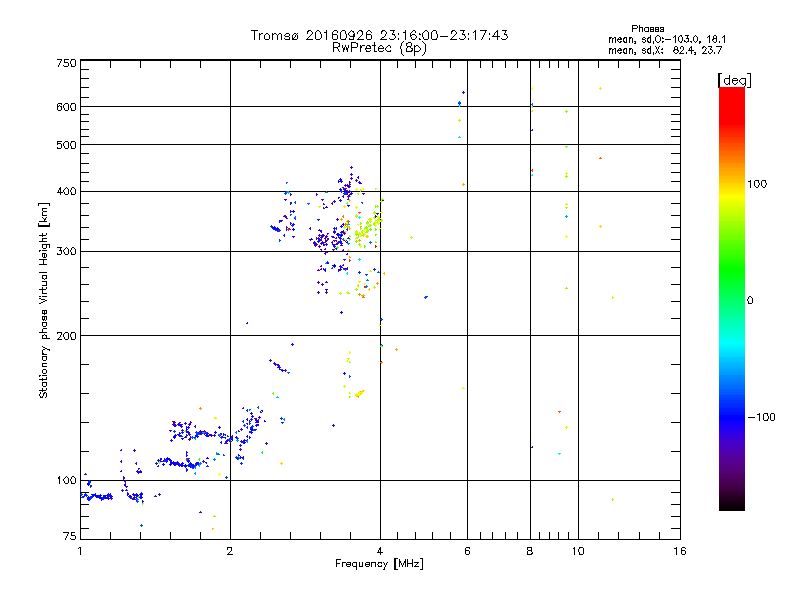This screenshot has width=800, height=600.
Task: Click the y-axis '100' tick label
Action: tap(67, 480)
